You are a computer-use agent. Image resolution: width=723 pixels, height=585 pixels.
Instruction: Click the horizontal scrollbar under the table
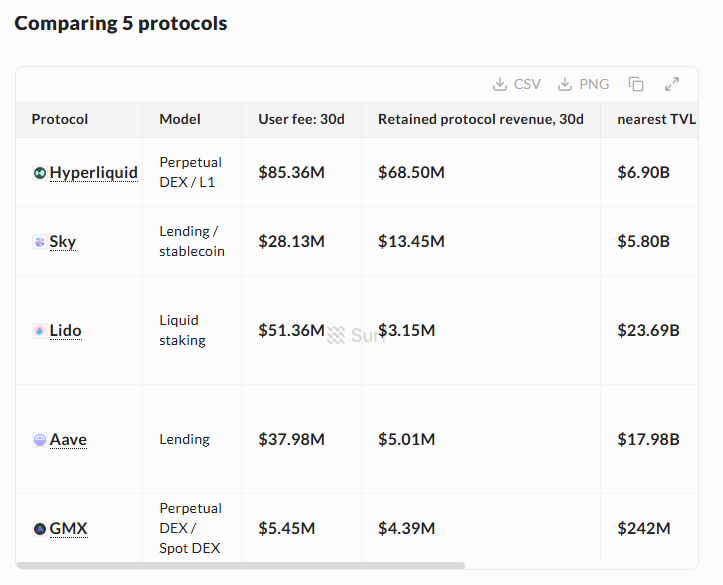241,565
